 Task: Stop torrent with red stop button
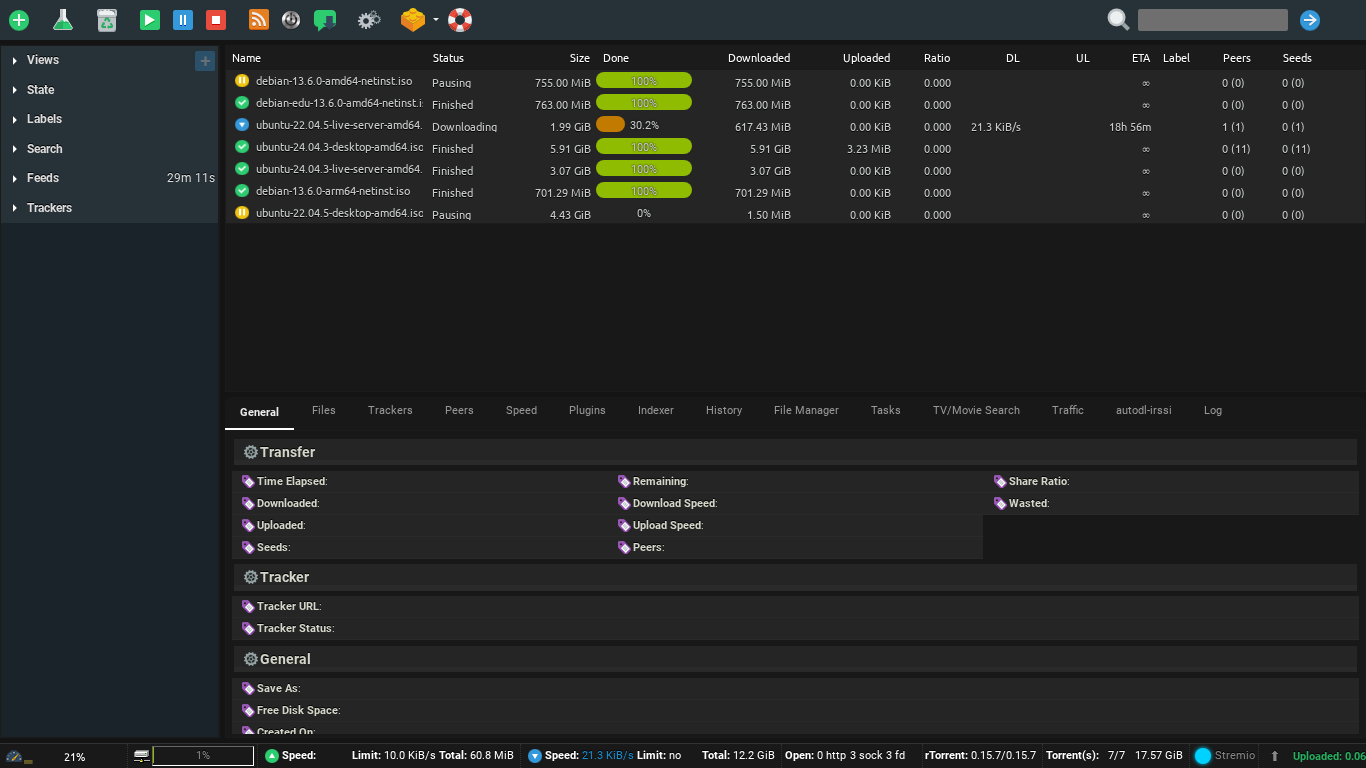[215, 20]
